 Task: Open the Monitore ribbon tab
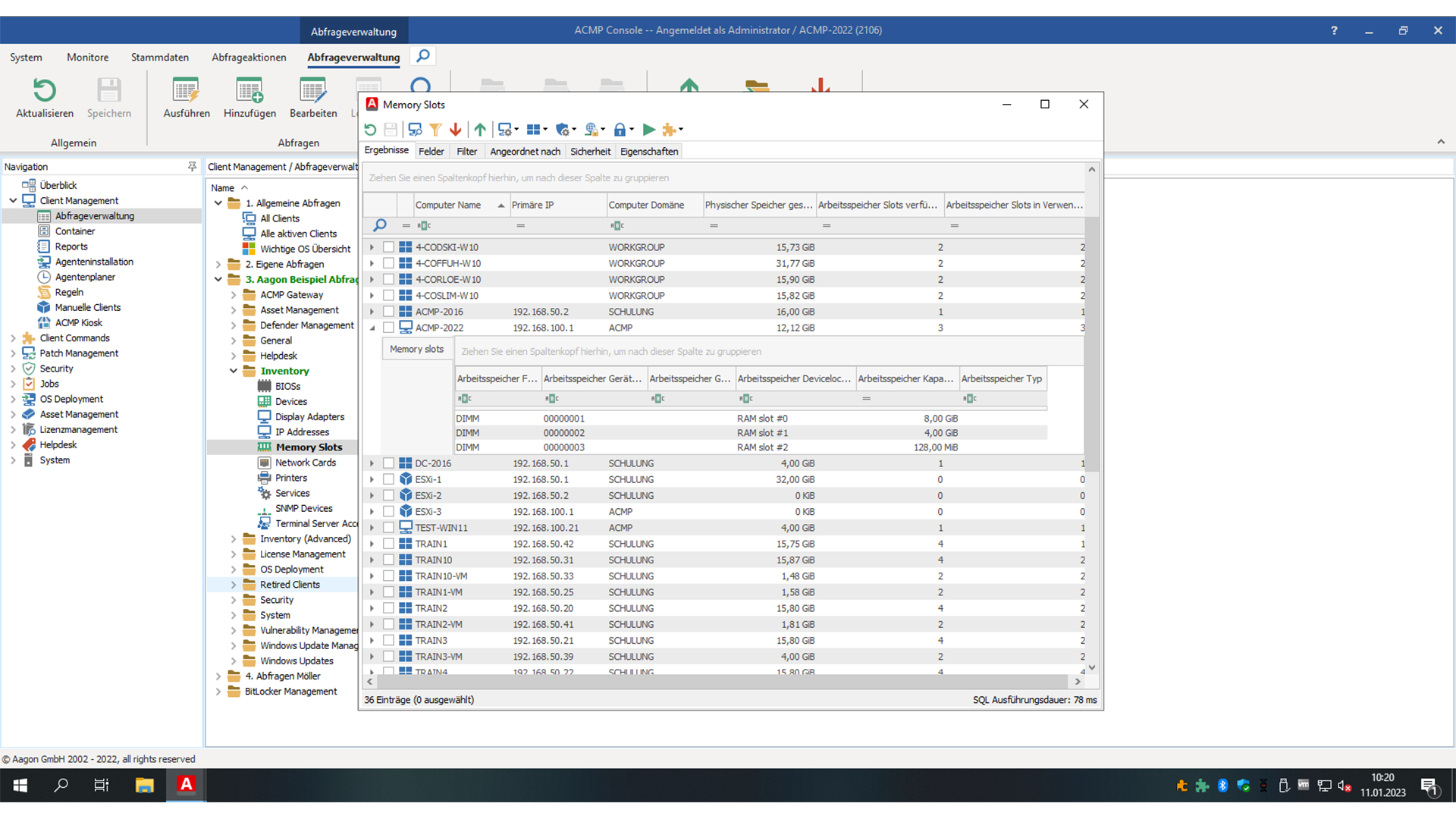(x=87, y=57)
